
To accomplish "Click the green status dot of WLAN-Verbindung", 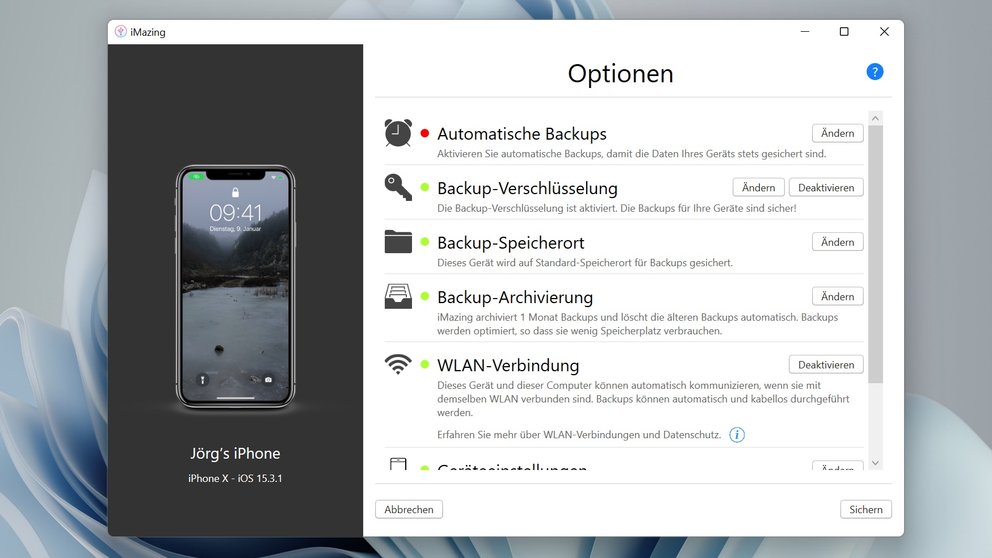I will click(x=425, y=364).
